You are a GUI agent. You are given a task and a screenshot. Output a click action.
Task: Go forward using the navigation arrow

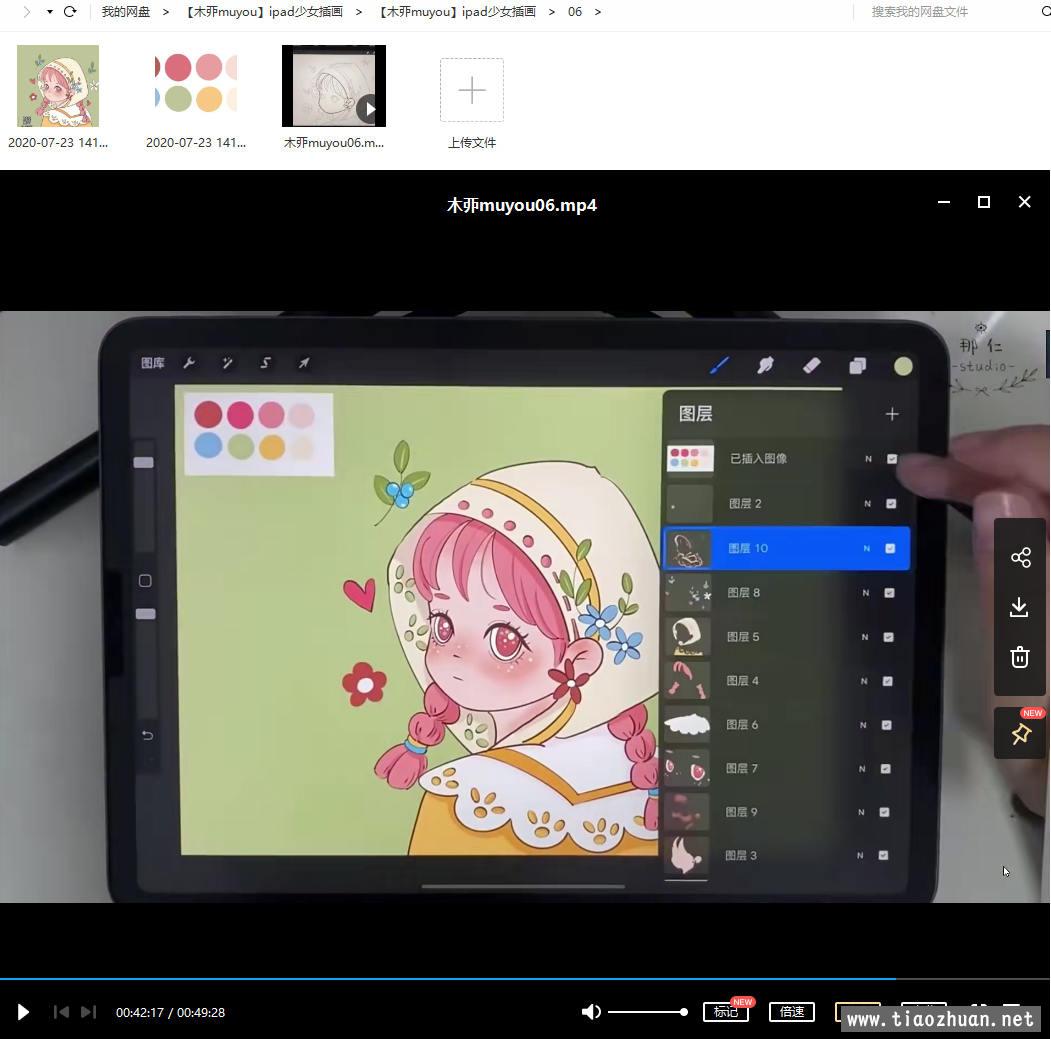(x=26, y=12)
